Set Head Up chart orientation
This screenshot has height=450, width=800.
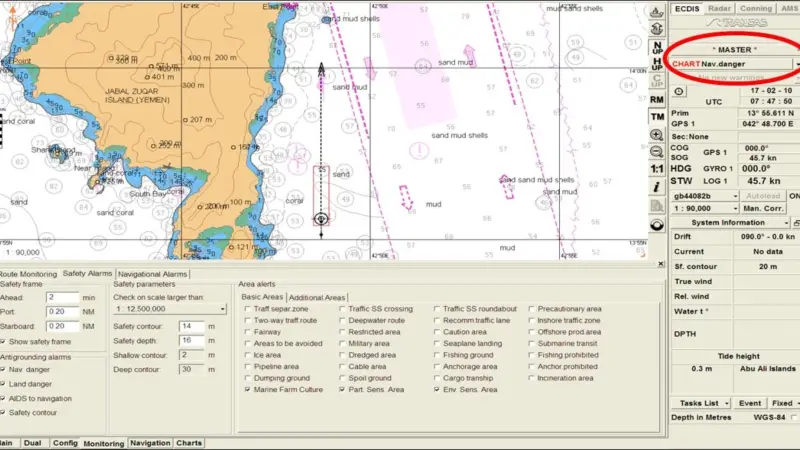point(657,64)
